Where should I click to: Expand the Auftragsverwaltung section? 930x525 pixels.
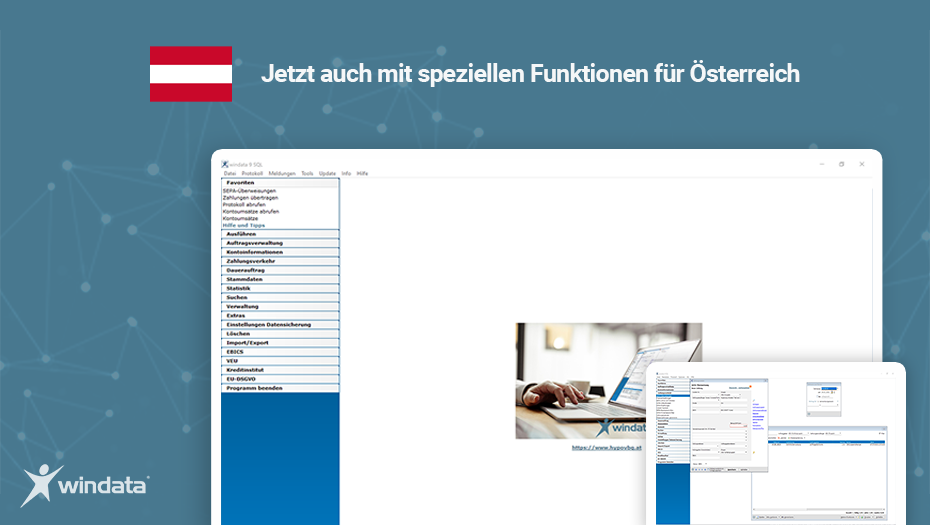[x=280, y=243]
